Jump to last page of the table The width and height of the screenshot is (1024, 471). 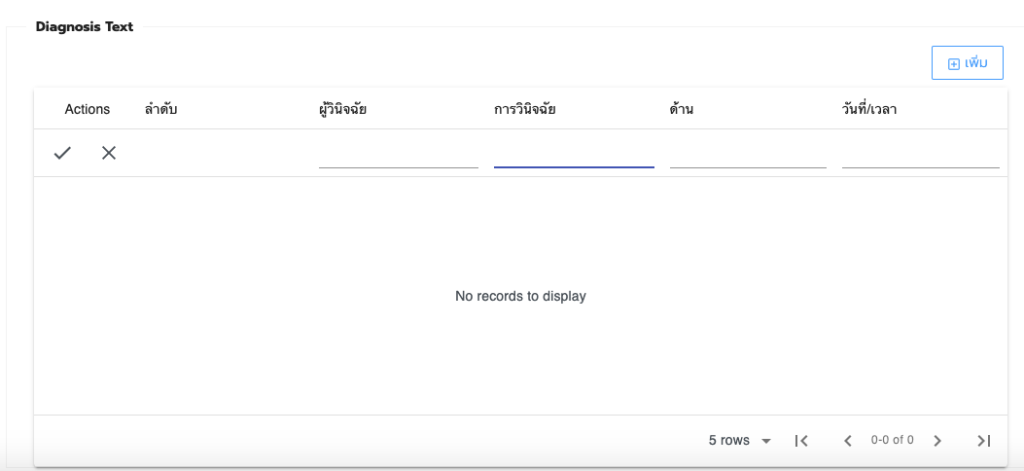983,440
